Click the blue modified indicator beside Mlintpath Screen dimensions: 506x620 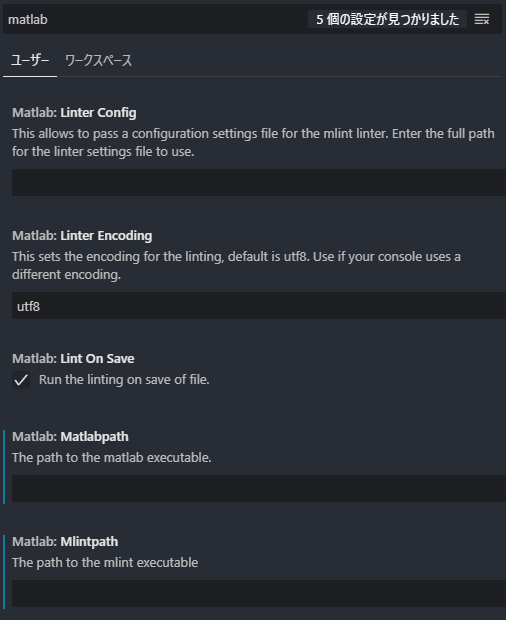[4, 572]
